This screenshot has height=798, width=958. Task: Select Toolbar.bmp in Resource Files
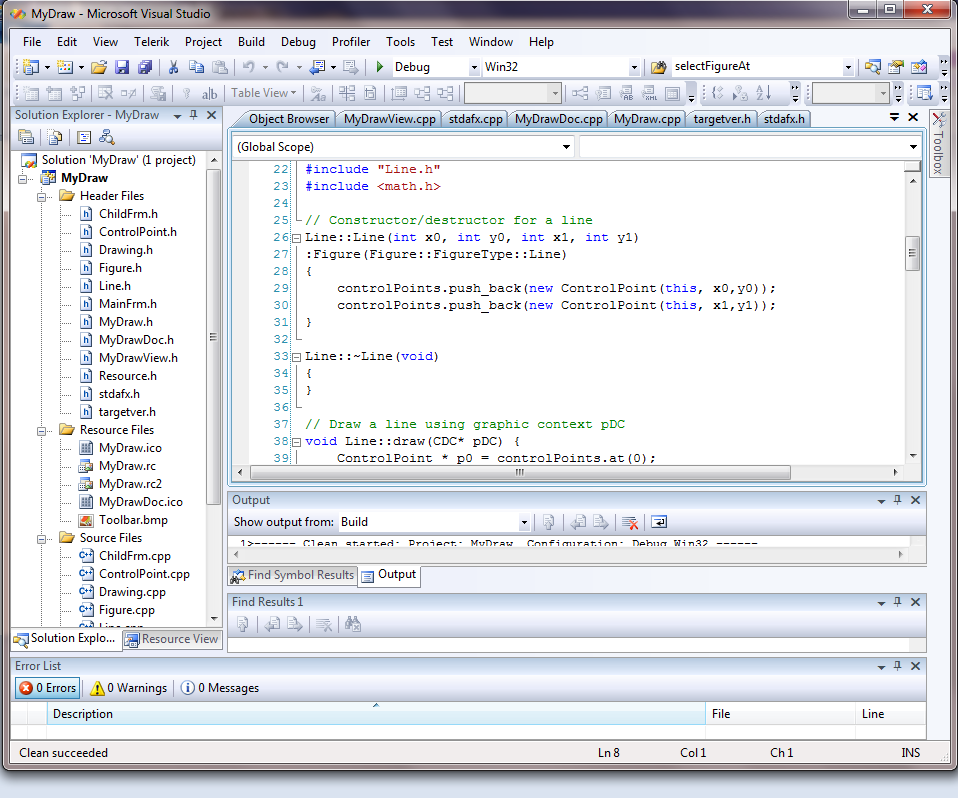point(133,520)
